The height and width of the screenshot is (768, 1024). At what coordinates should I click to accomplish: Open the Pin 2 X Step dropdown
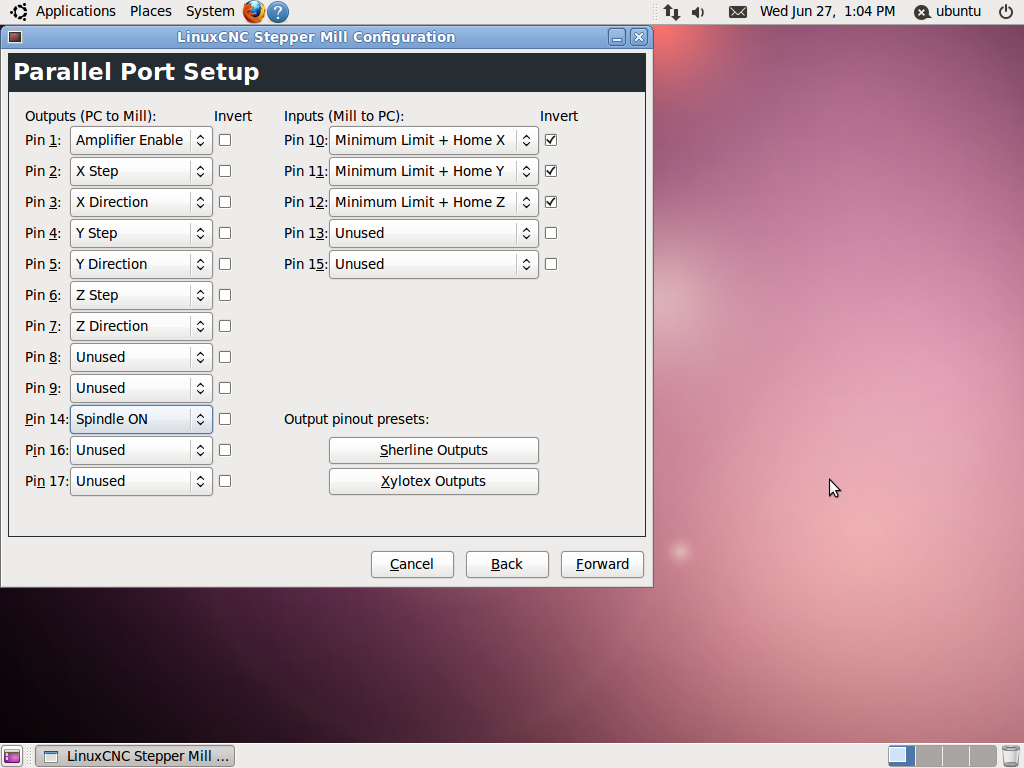(141, 171)
